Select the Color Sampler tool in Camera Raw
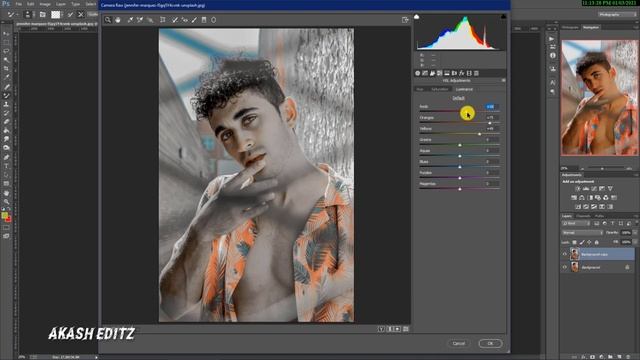 coord(140,20)
